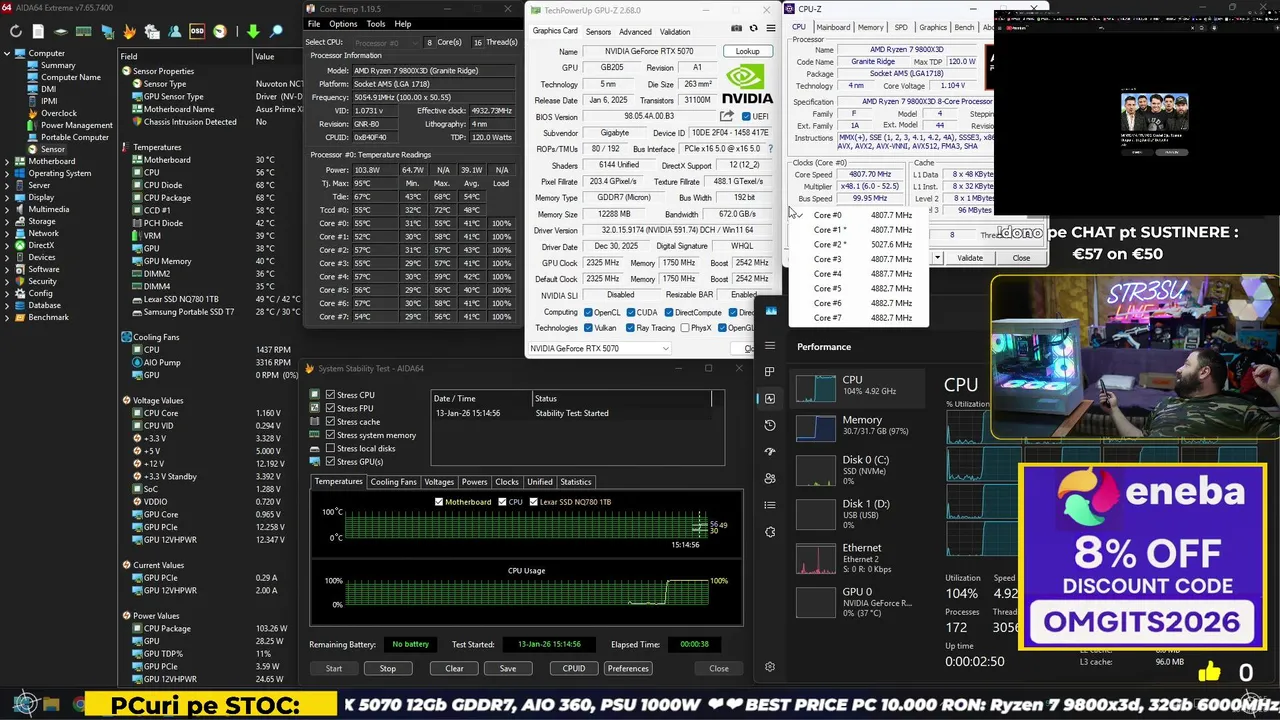Click the CPUID button in stability test
Screen dimensions: 1280x720
point(574,668)
